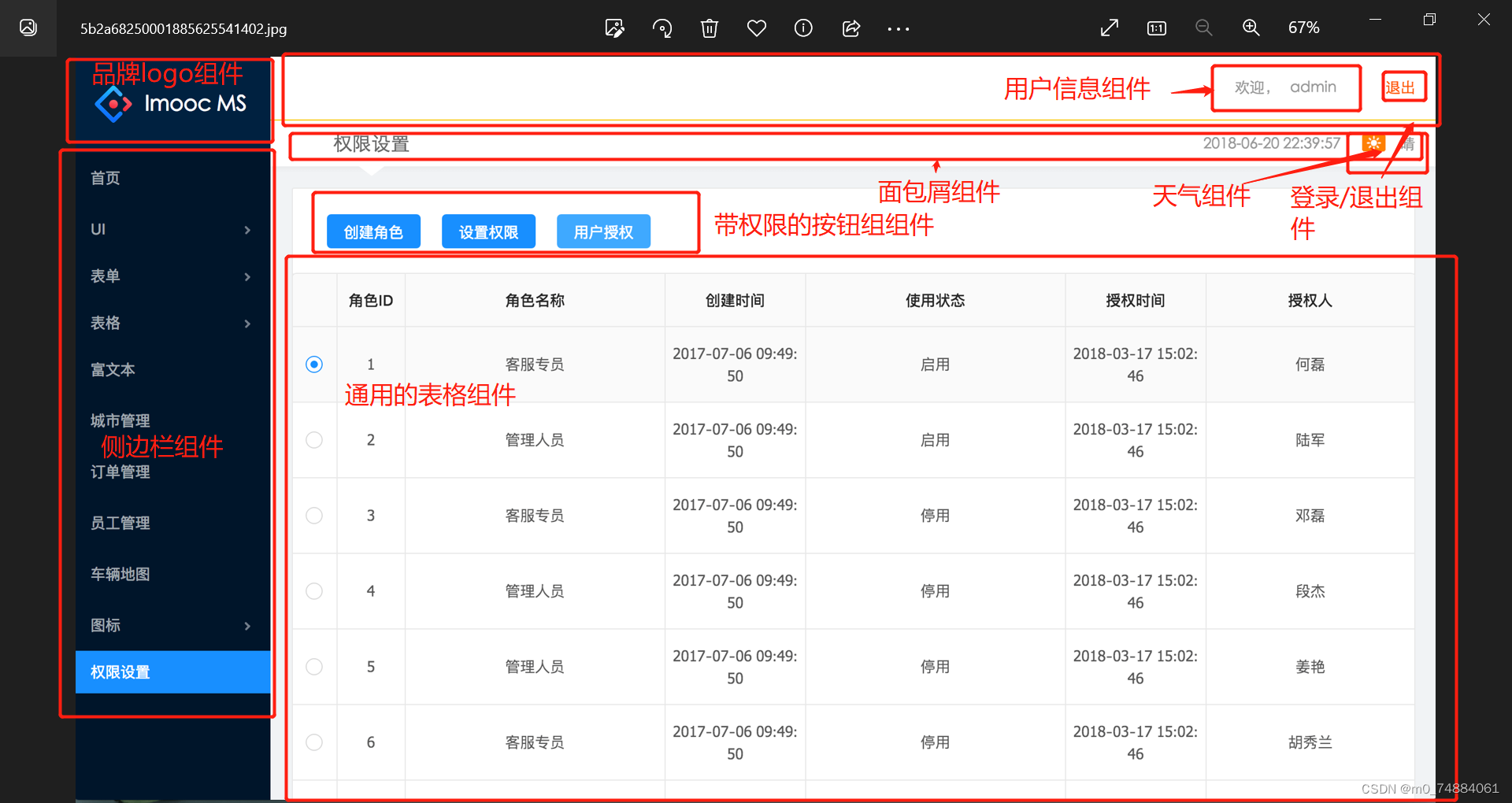Select the radio button for role ID 2

point(313,440)
